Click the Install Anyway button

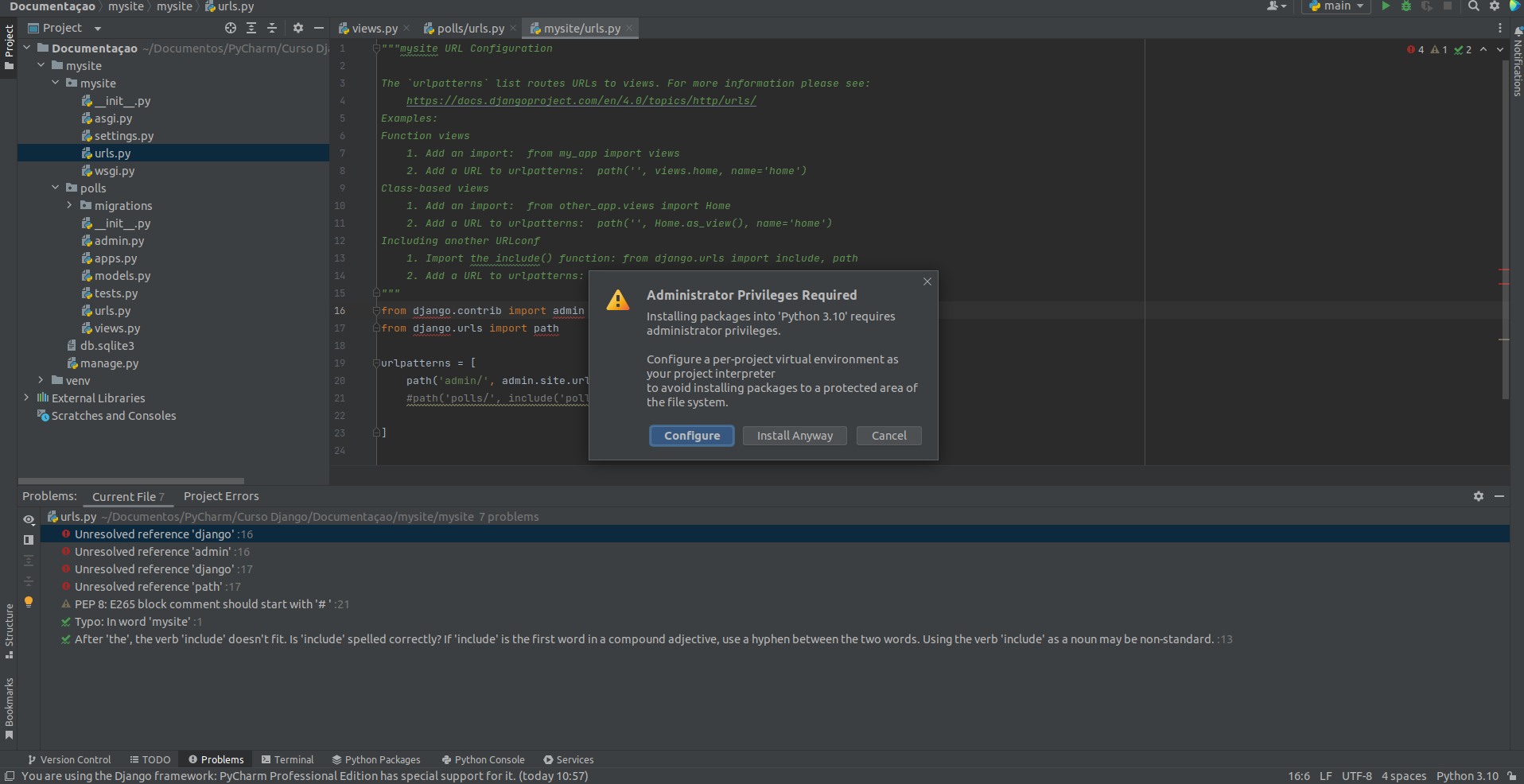[x=795, y=436]
